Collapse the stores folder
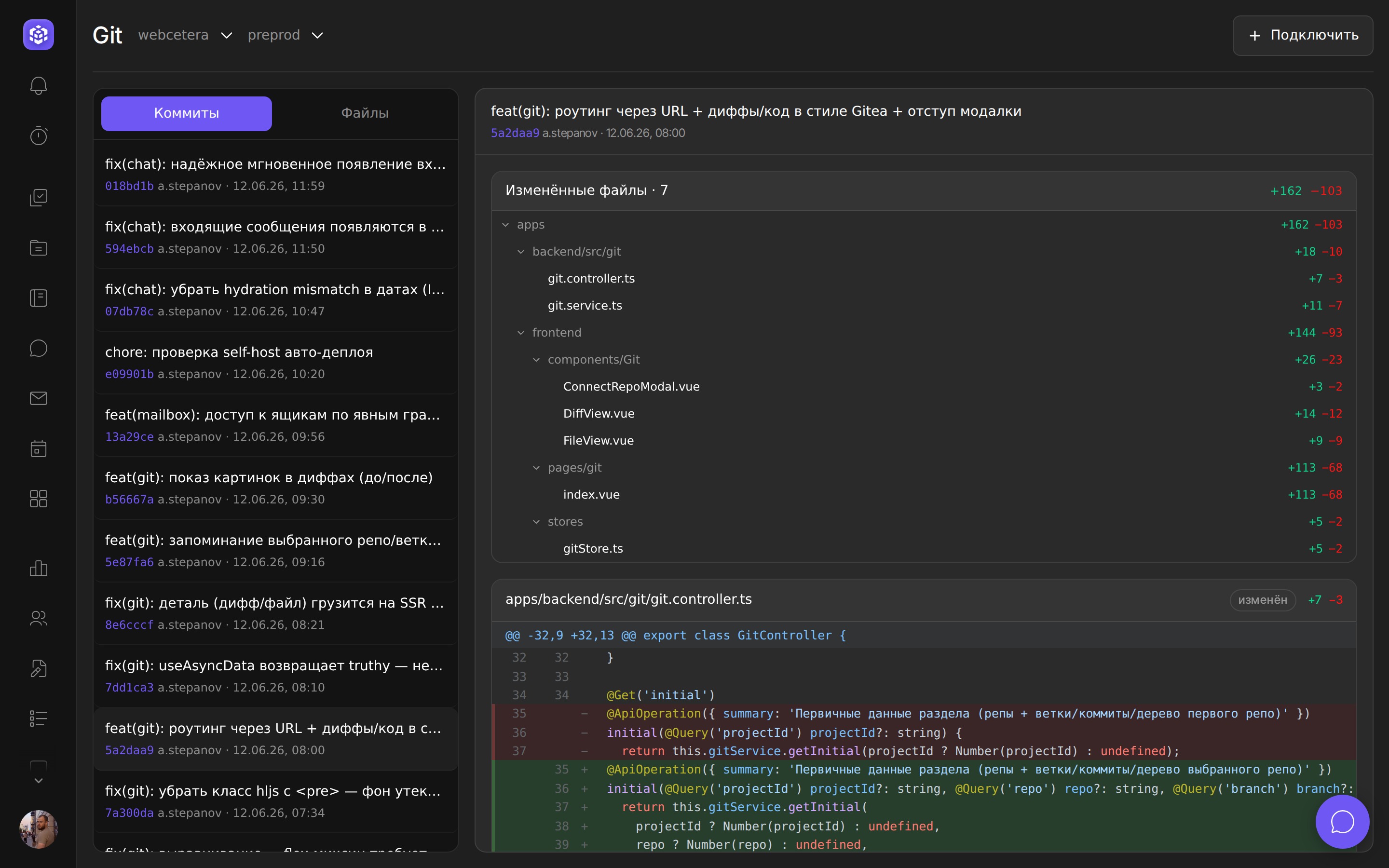The image size is (1389, 868). (537, 522)
